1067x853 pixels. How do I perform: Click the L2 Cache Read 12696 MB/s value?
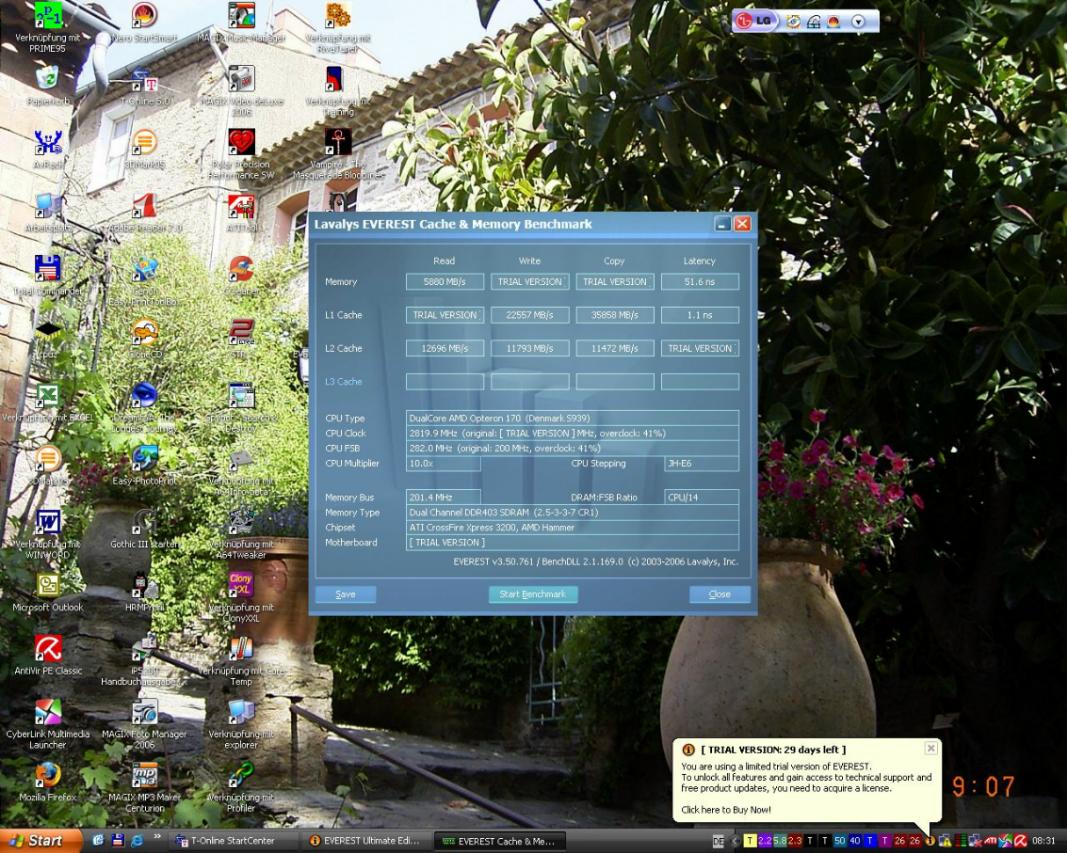[x=445, y=348]
